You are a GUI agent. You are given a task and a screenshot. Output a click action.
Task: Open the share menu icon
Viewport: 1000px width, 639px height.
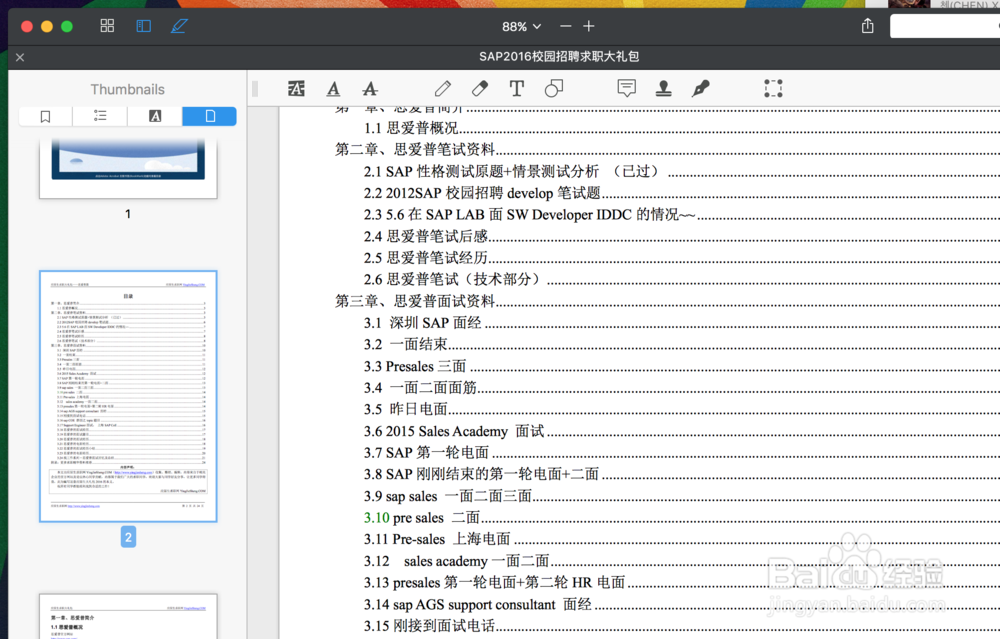(x=867, y=26)
